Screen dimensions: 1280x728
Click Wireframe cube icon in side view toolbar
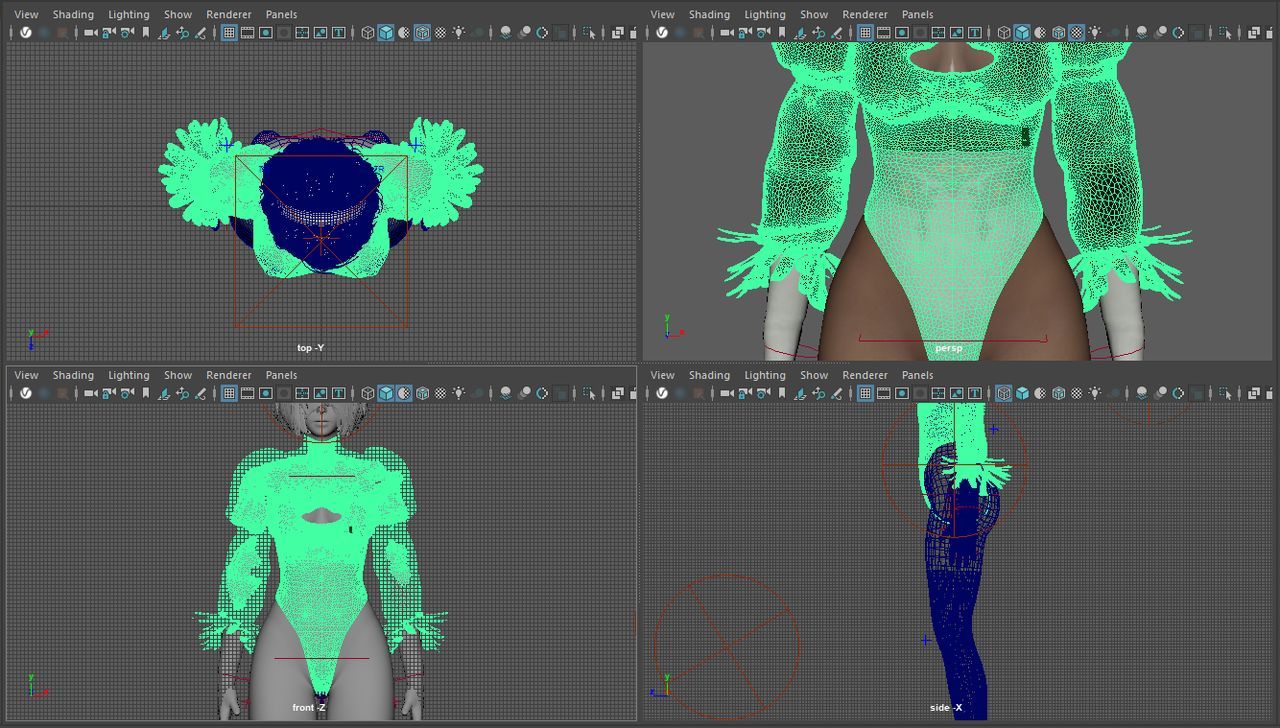coord(1004,393)
